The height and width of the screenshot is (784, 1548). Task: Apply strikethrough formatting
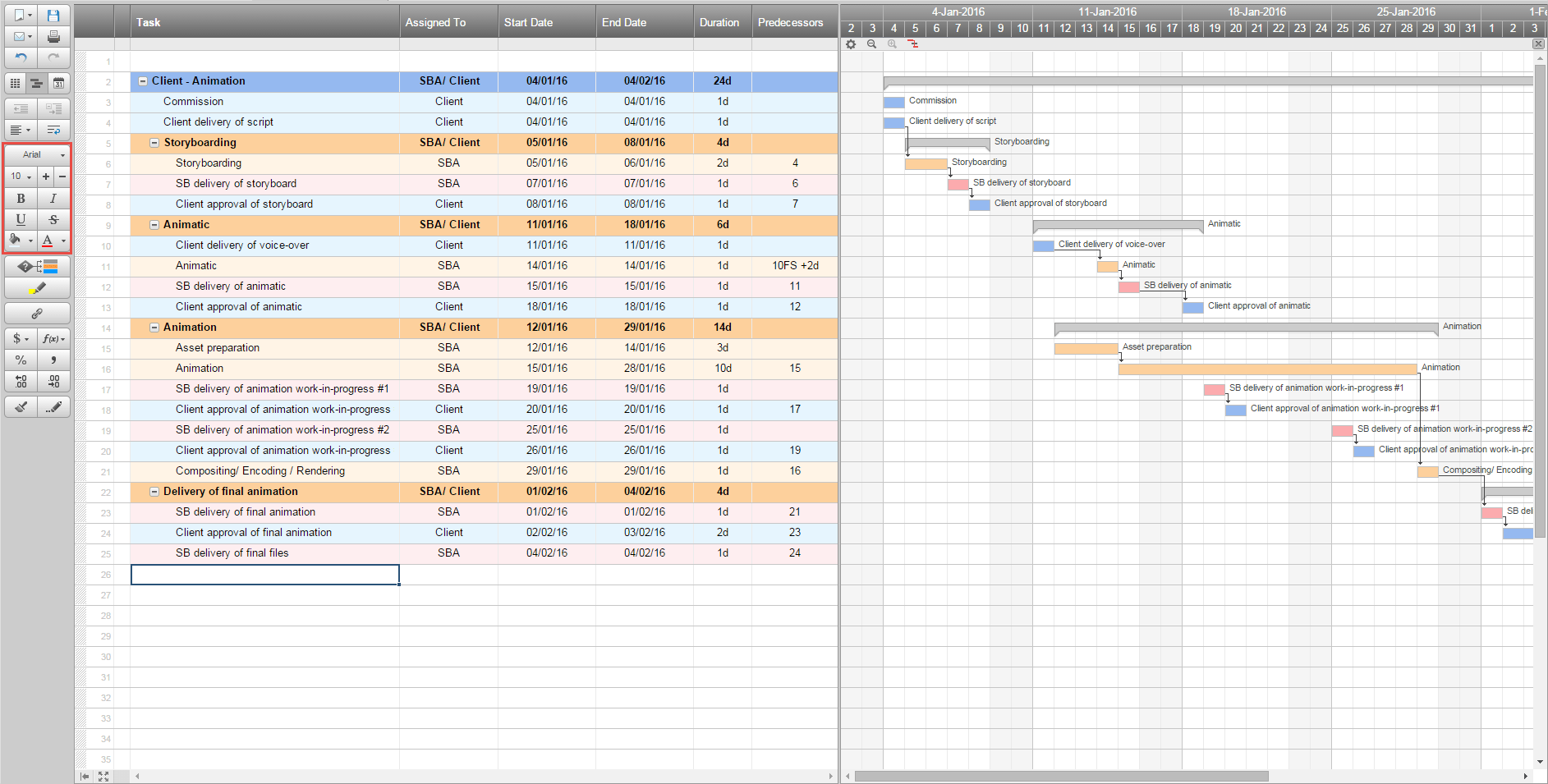tap(53, 219)
